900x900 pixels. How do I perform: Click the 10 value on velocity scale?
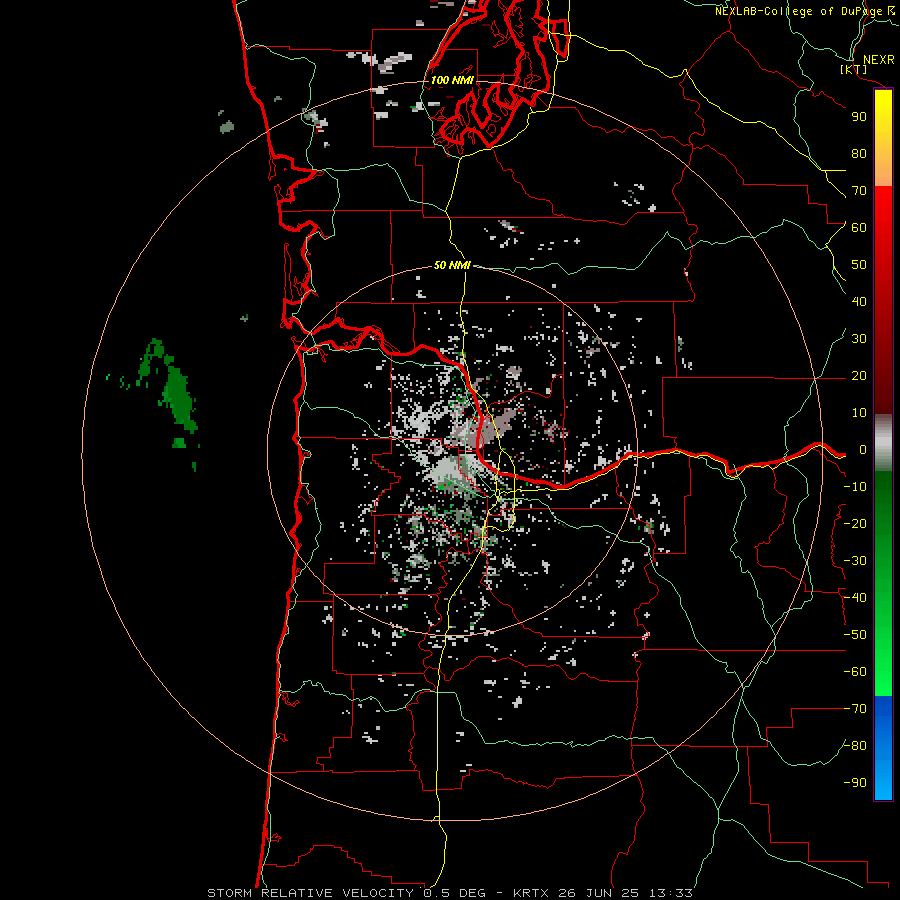pyautogui.click(x=859, y=413)
